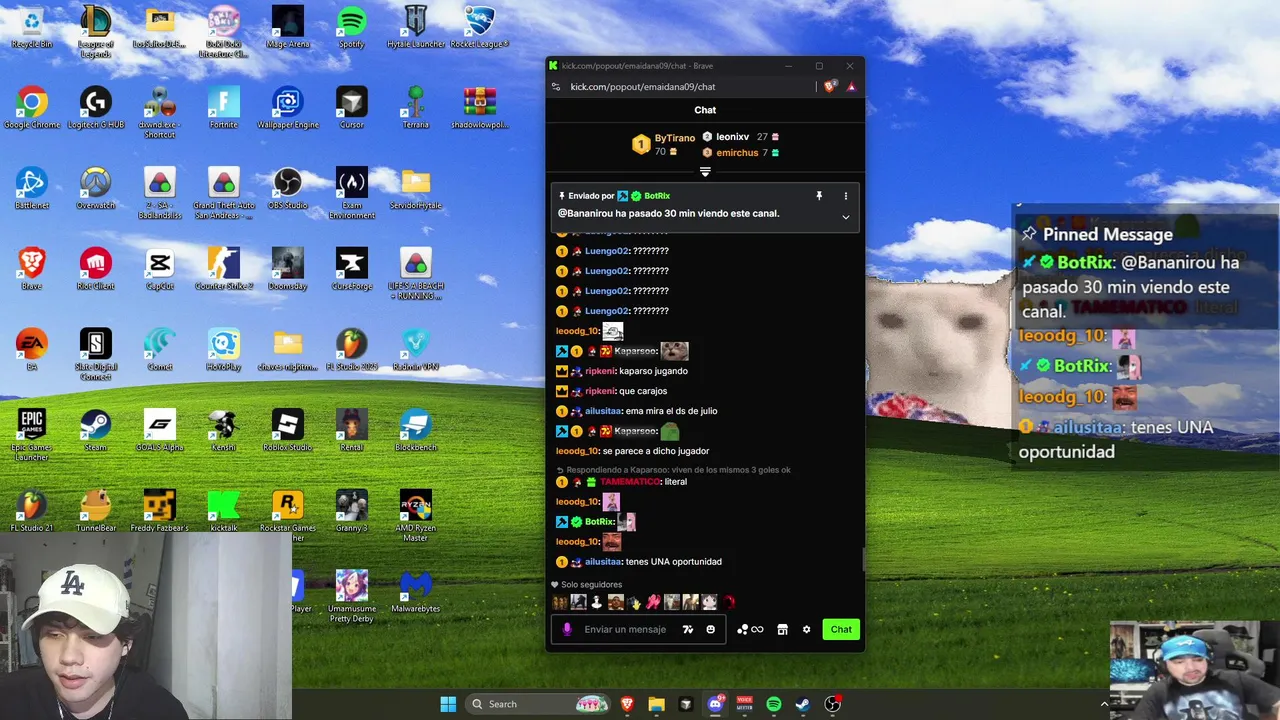Click the red swirl emote in quick row
Image resolution: width=1280 pixels, height=720 pixels.
tap(728, 602)
